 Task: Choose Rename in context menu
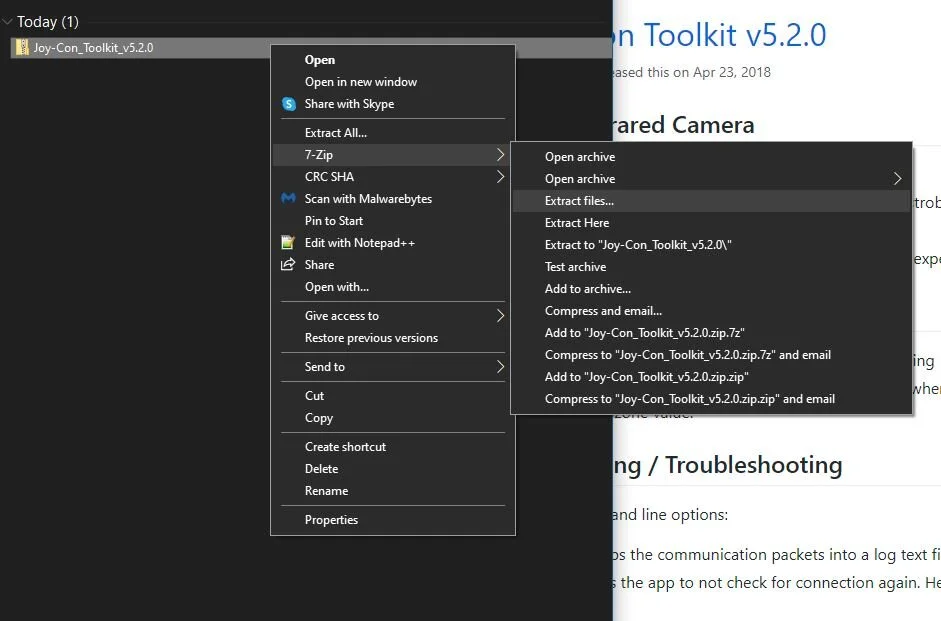393,491
